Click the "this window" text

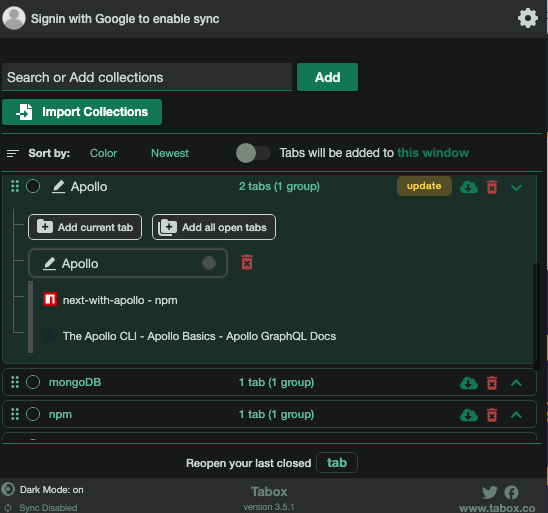pyautogui.click(x=433, y=153)
